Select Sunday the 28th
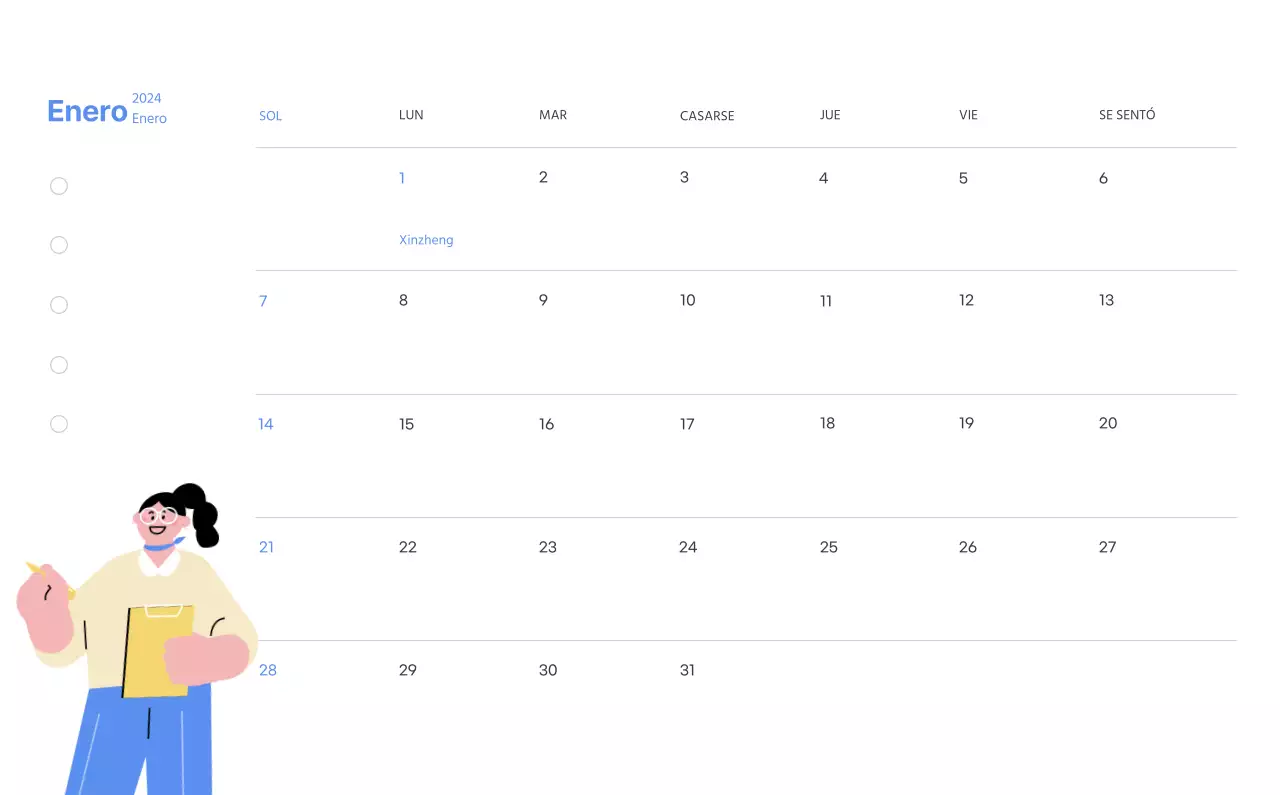The height and width of the screenshot is (795, 1280). click(268, 670)
